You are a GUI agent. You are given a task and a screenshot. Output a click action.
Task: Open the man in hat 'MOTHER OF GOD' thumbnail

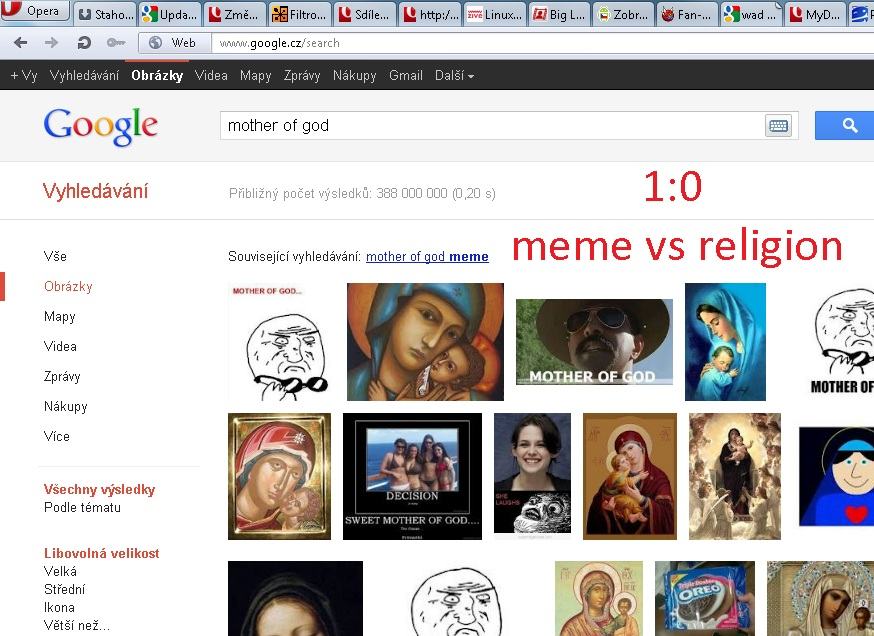pyautogui.click(x=594, y=342)
